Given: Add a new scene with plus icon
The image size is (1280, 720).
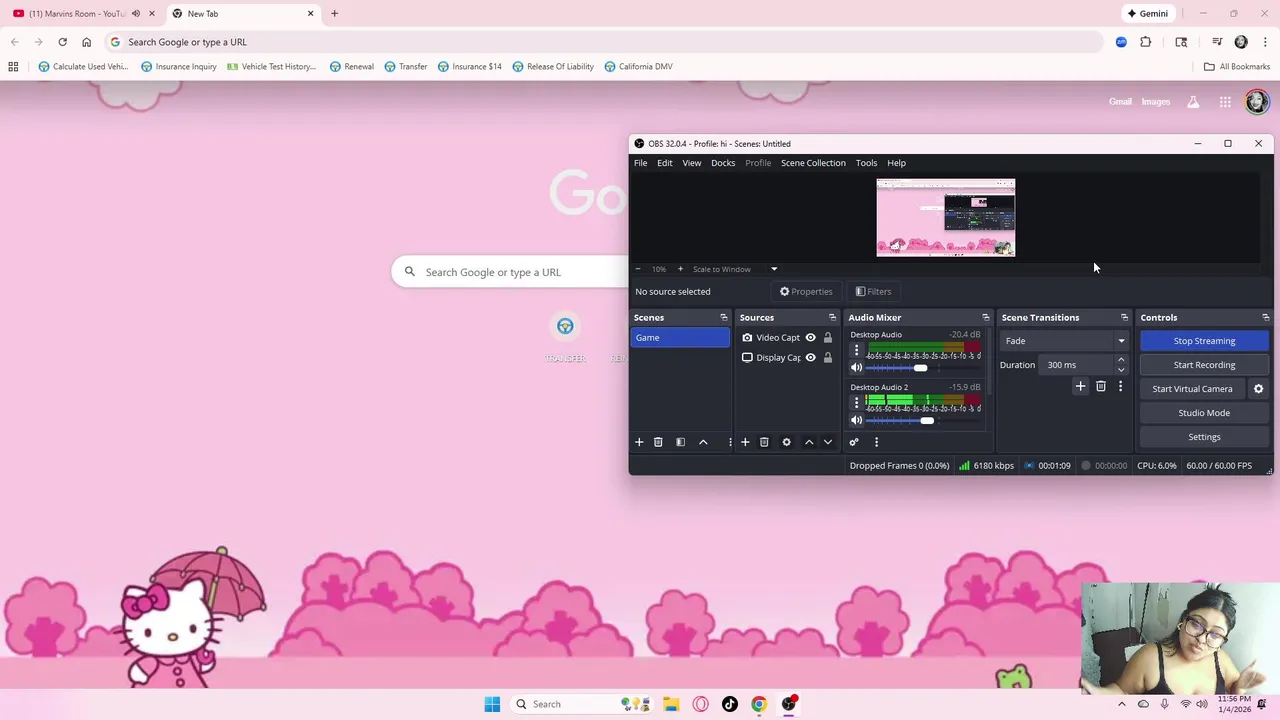Looking at the screenshot, I should click(639, 442).
